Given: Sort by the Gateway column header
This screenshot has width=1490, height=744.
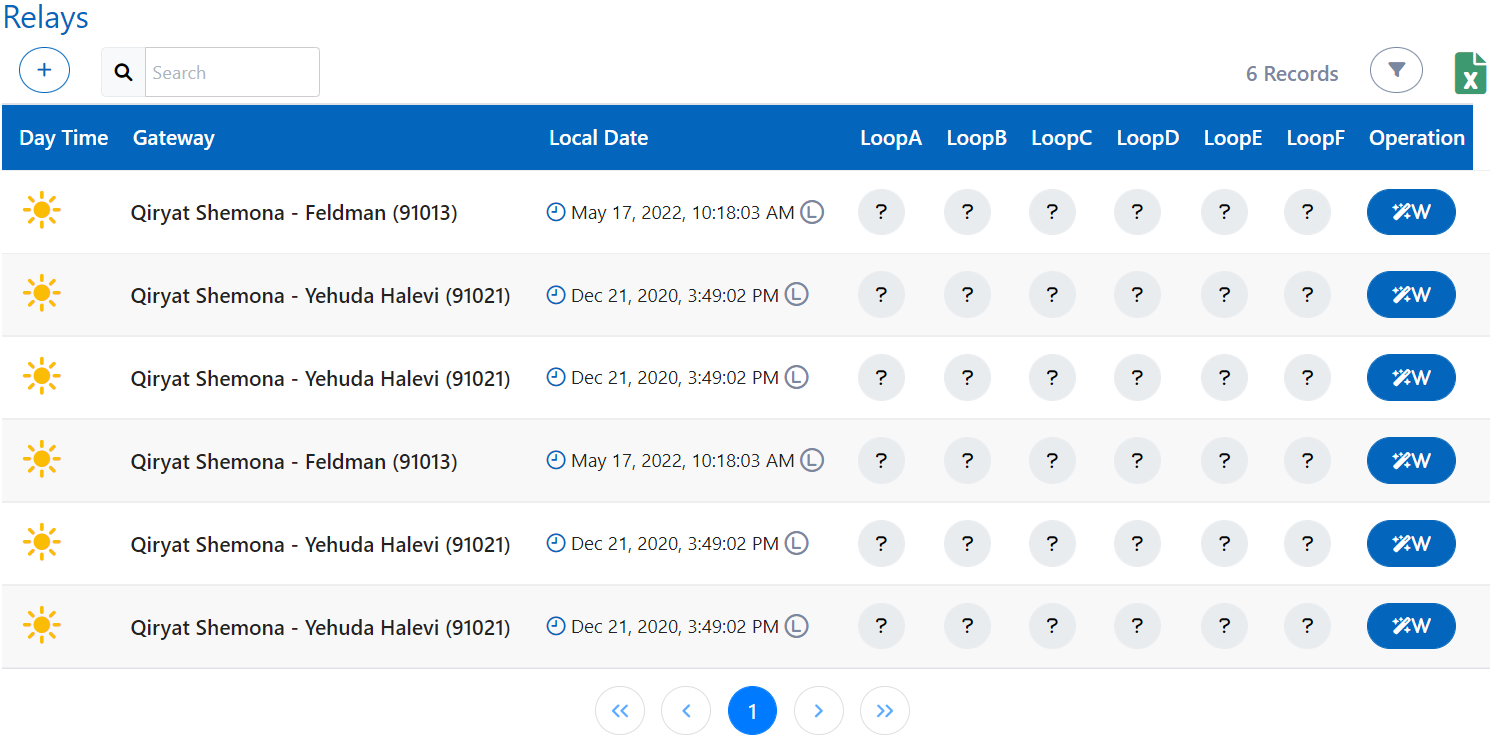Looking at the screenshot, I should click(x=173, y=138).
